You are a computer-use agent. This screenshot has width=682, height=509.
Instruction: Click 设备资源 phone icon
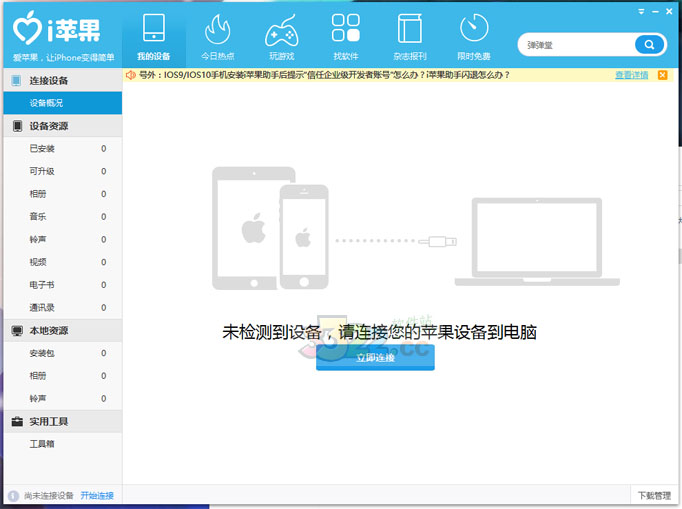click(x=17, y=126)
